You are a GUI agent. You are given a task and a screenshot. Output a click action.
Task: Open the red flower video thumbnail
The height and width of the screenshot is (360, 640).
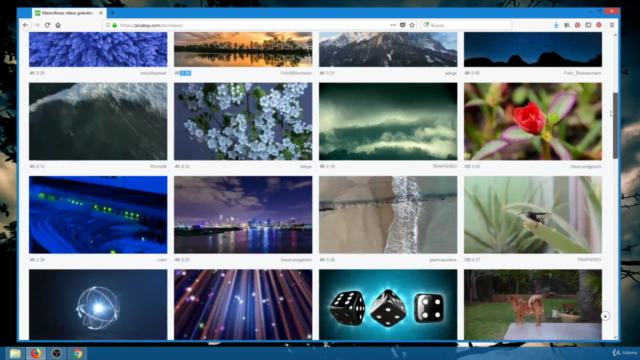click(x=533, y=121)
